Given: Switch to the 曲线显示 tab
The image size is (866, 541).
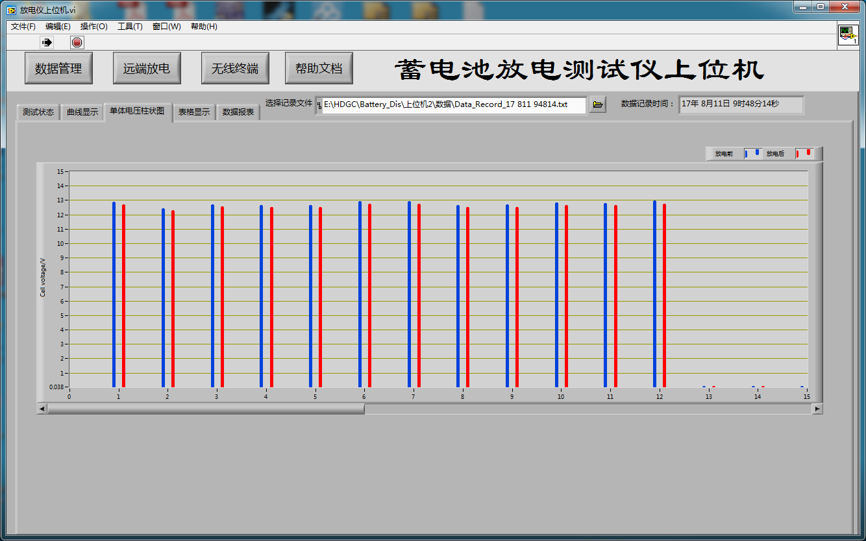Looking at the screenshot, I should pyautogui.click(x=83, y=113).
